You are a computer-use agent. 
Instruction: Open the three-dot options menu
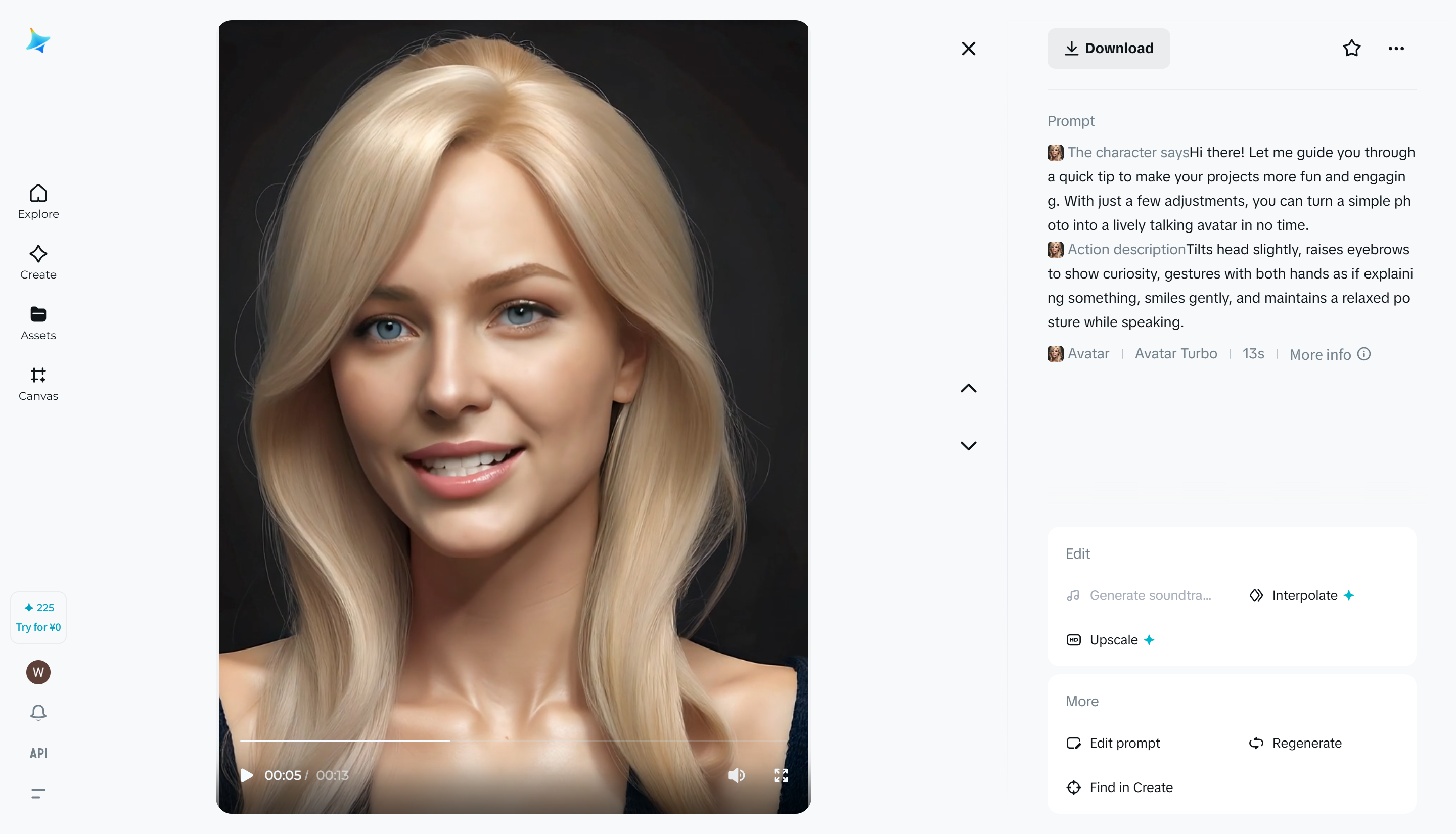coord(1396,48)
